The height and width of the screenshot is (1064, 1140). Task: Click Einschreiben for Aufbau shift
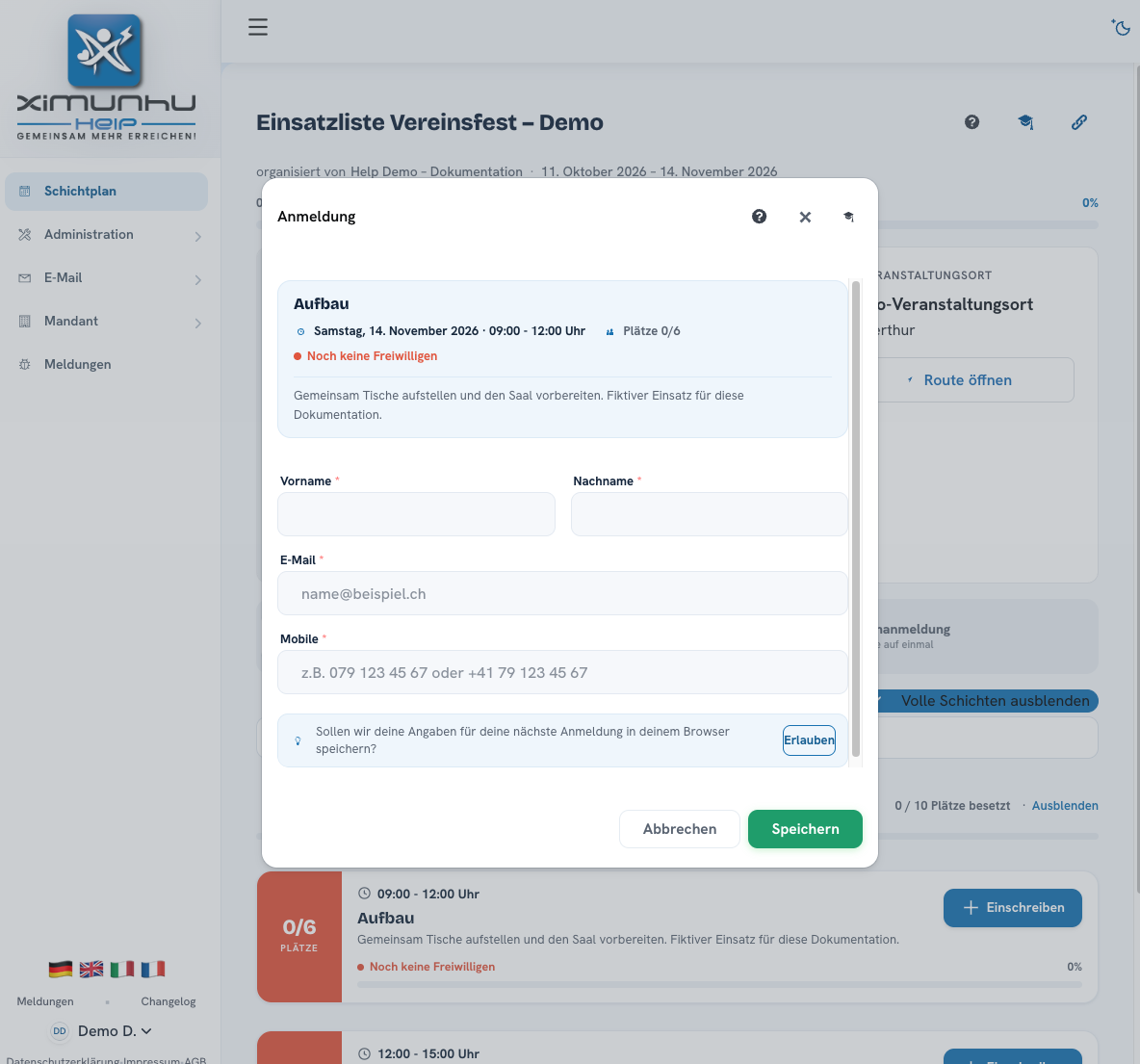click(x=1012, y=908)
